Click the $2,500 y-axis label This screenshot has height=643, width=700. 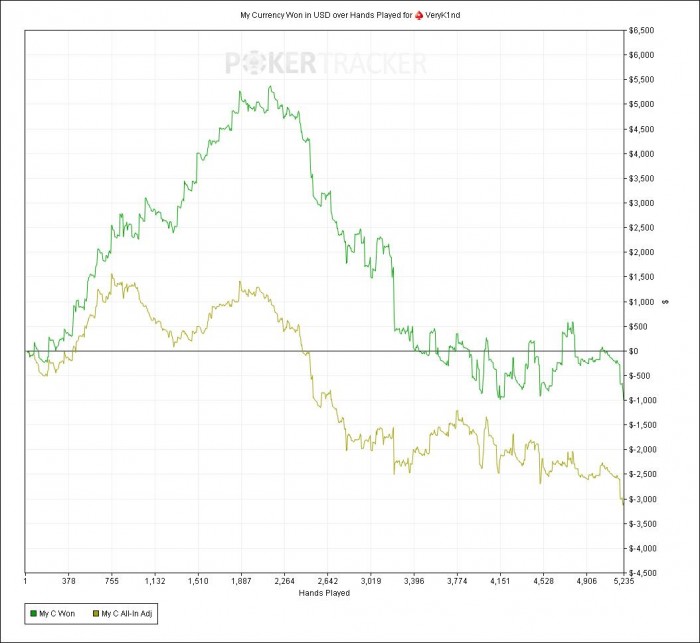[642, 228]
